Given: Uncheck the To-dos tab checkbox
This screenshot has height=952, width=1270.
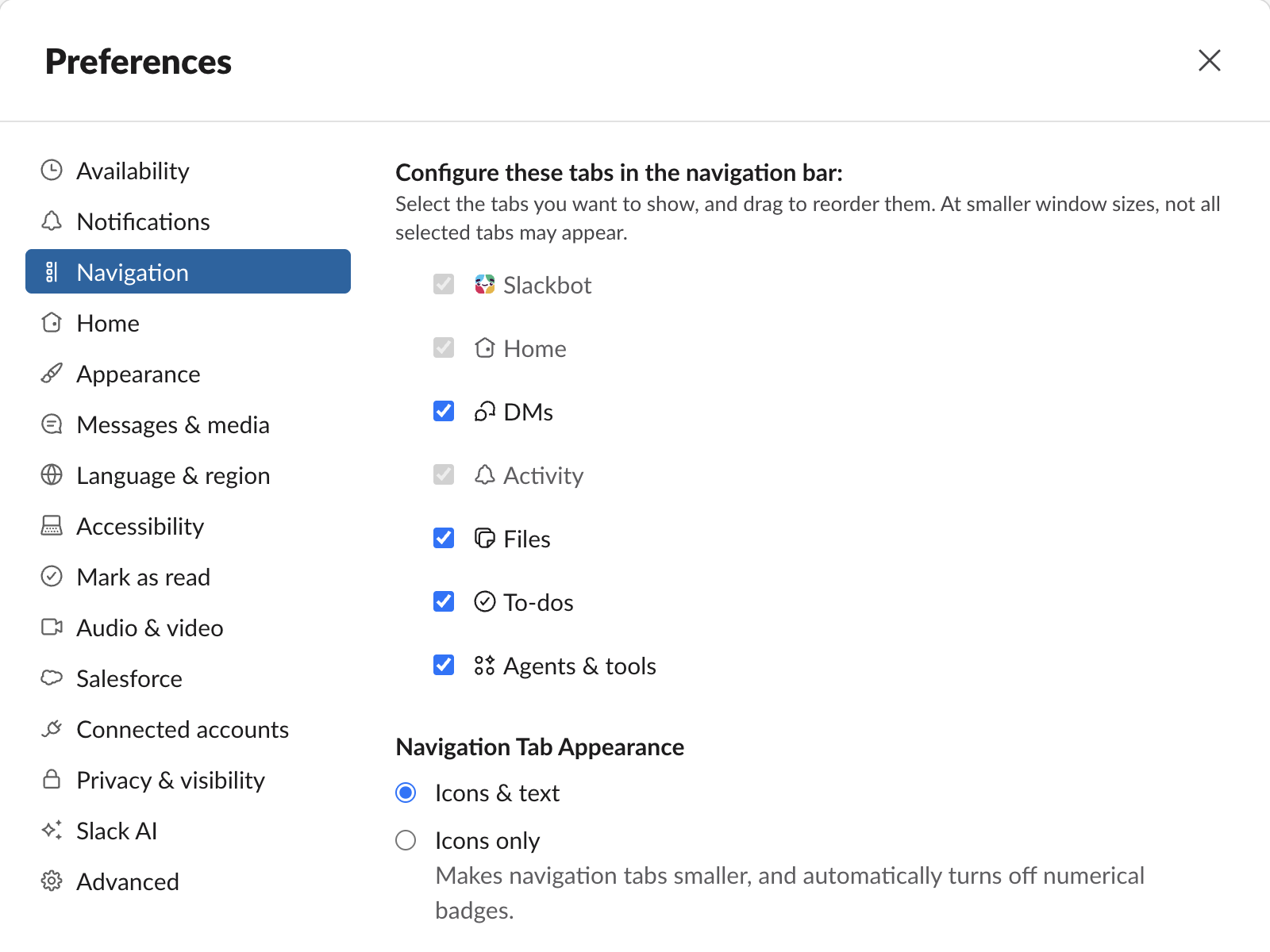Looking at the screenshot, I should [444, 601].
